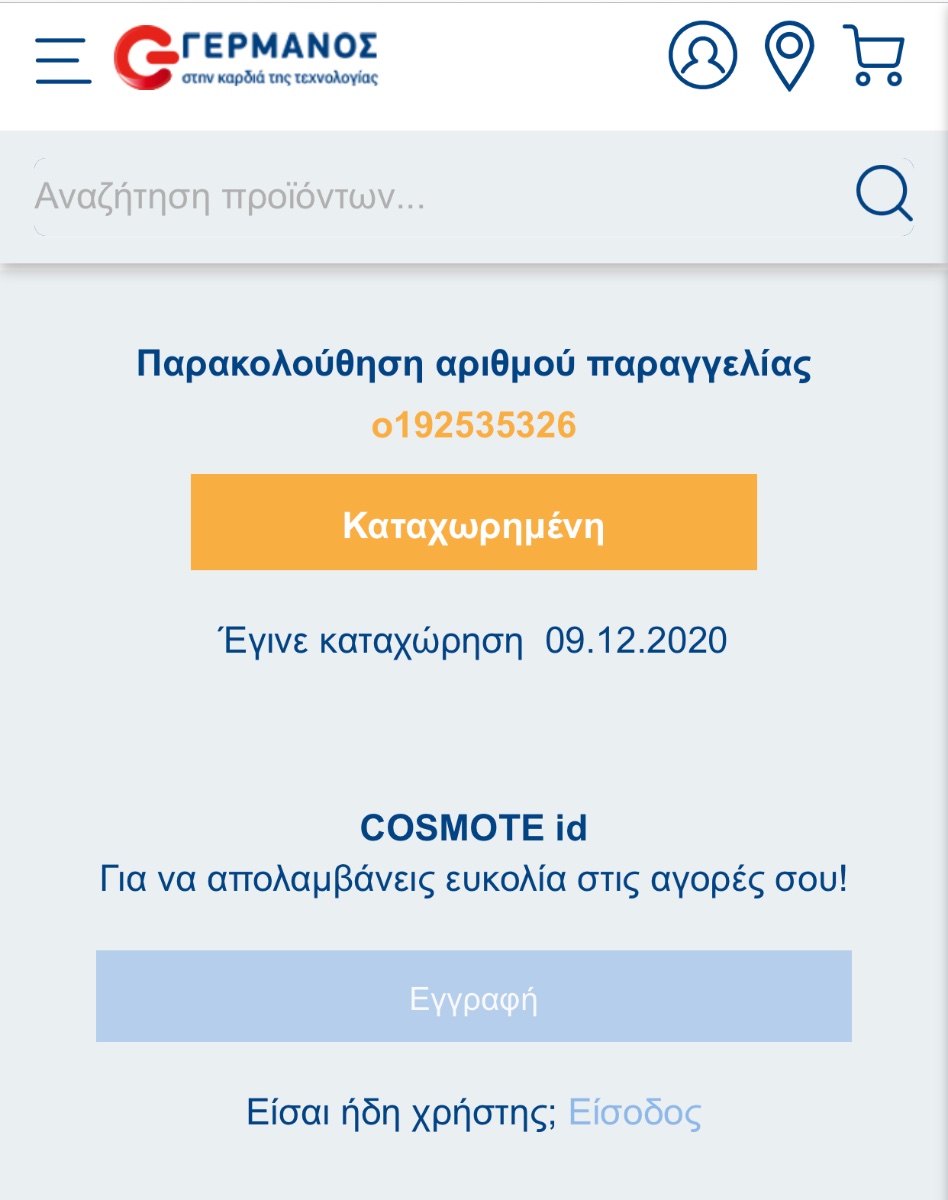This screenshot has height=1200, width=948.
Task: Click the Παρακολούθηση αριθμού παραγγελίας heading
Action: (474, 366)
